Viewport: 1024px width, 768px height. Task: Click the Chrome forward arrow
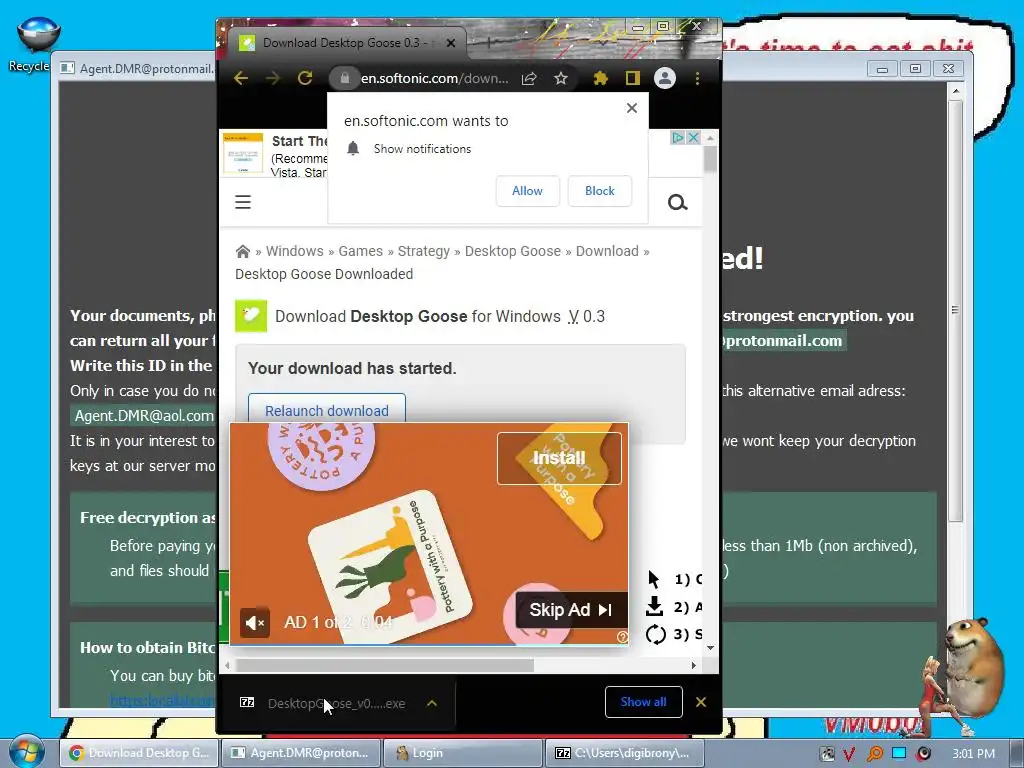pos(273,78)
